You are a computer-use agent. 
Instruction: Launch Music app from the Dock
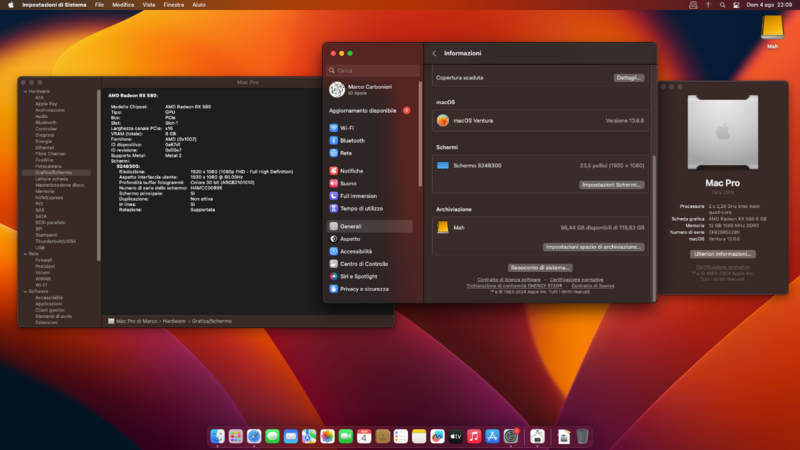coord(474,436)
